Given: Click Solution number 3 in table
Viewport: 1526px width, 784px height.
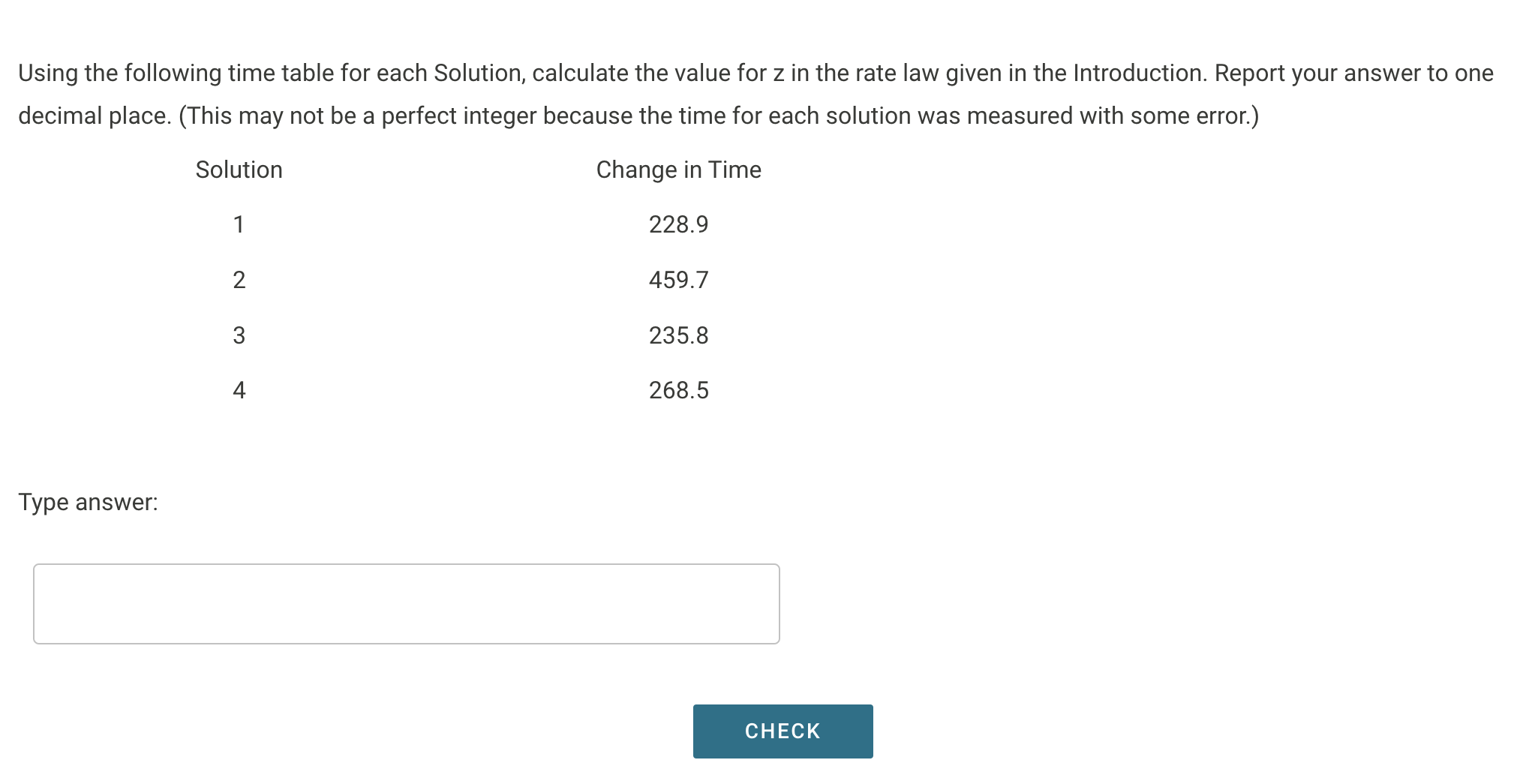Looking at the screenshot, I should tap(239, 335).
